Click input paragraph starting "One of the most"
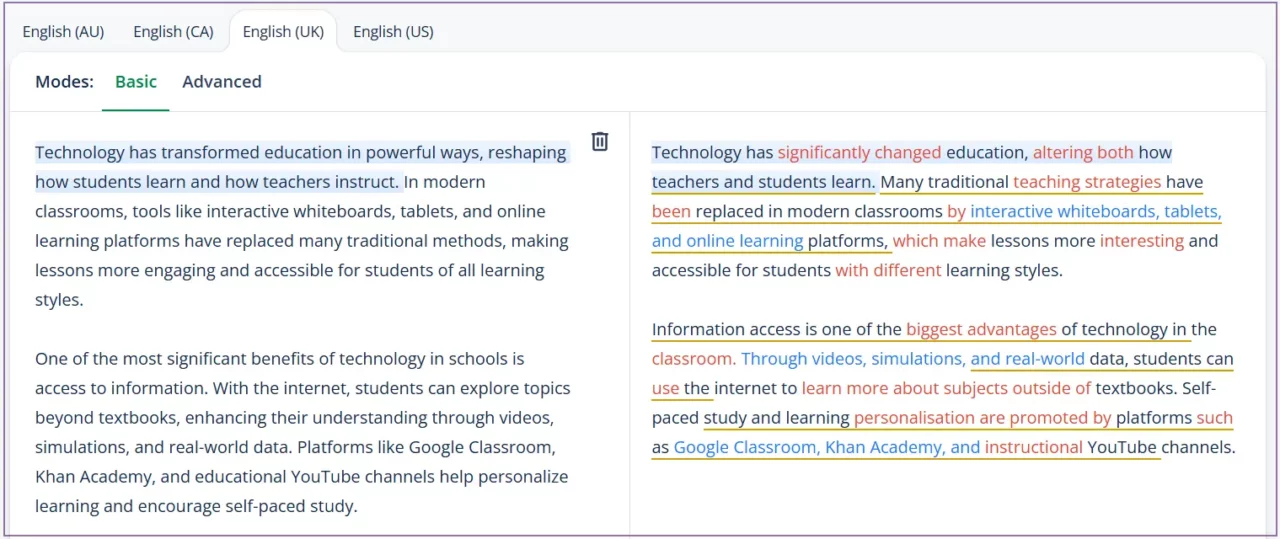 point(300,432)
